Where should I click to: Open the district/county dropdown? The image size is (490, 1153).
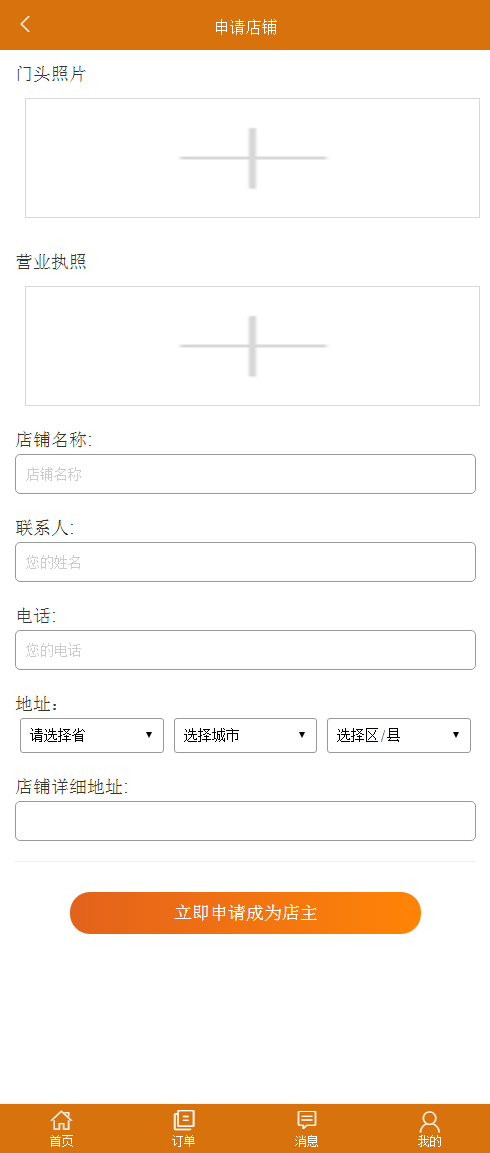coord(399,735)
